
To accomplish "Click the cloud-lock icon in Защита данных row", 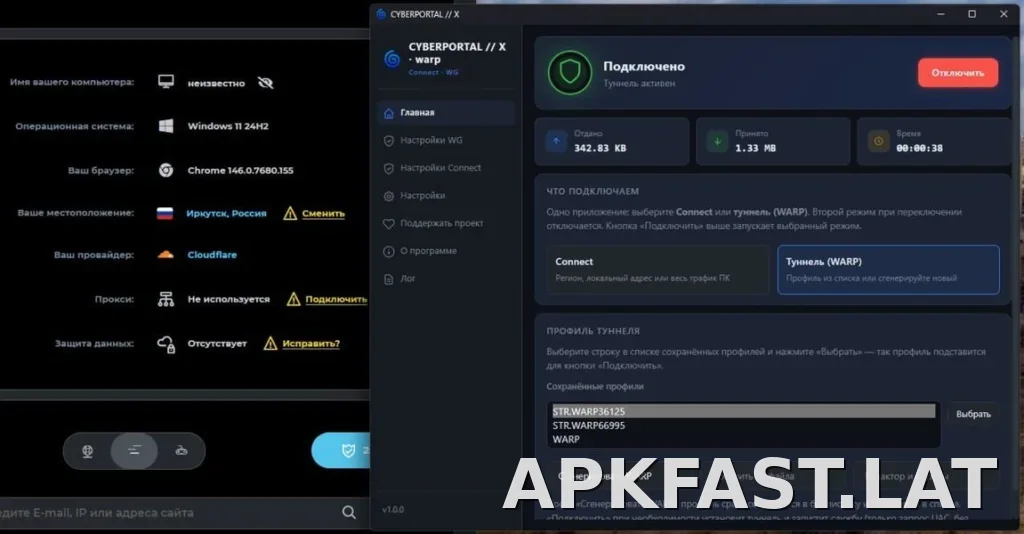I will [166, 344].
